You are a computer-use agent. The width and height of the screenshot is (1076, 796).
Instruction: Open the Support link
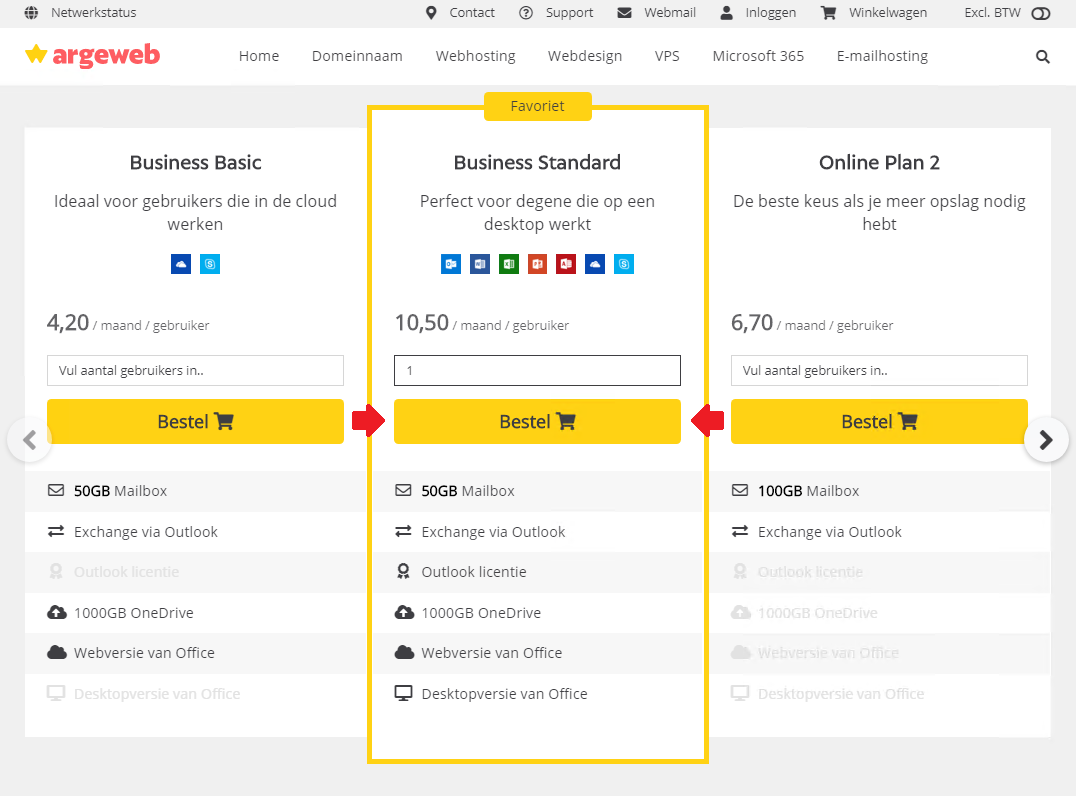[570, 12]
